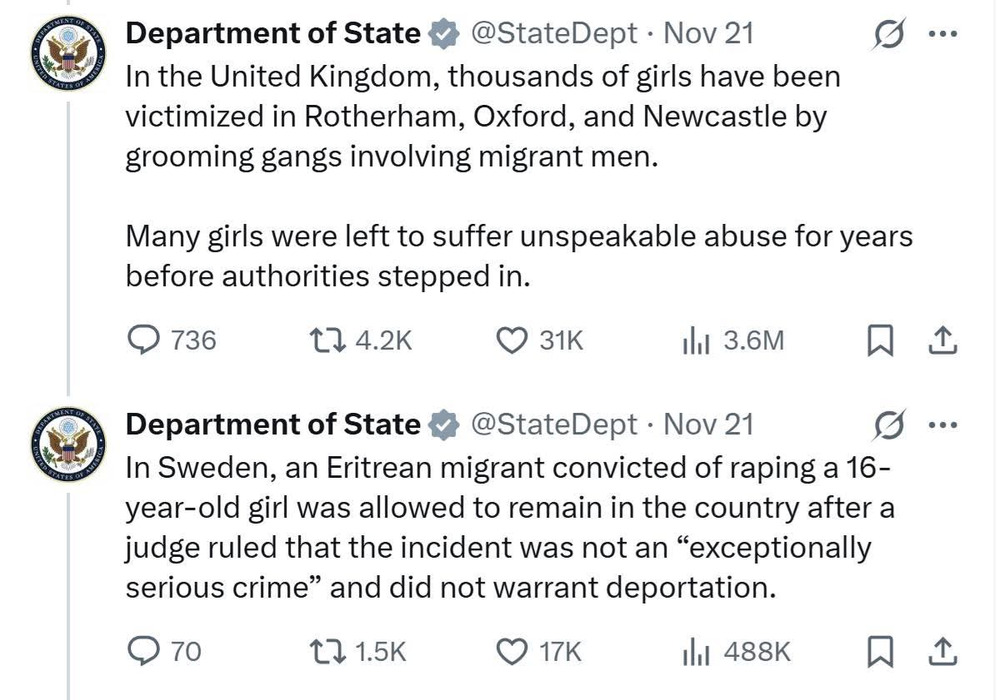The image size is (1000, 700).
Task: Click State Department seal avatar on first post
Action: click(68, 50)
